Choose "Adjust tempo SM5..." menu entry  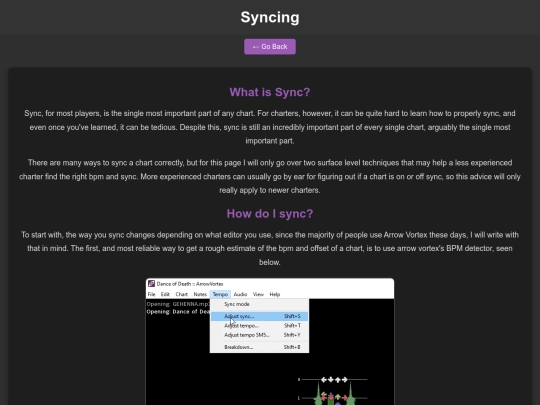point(259,335)
